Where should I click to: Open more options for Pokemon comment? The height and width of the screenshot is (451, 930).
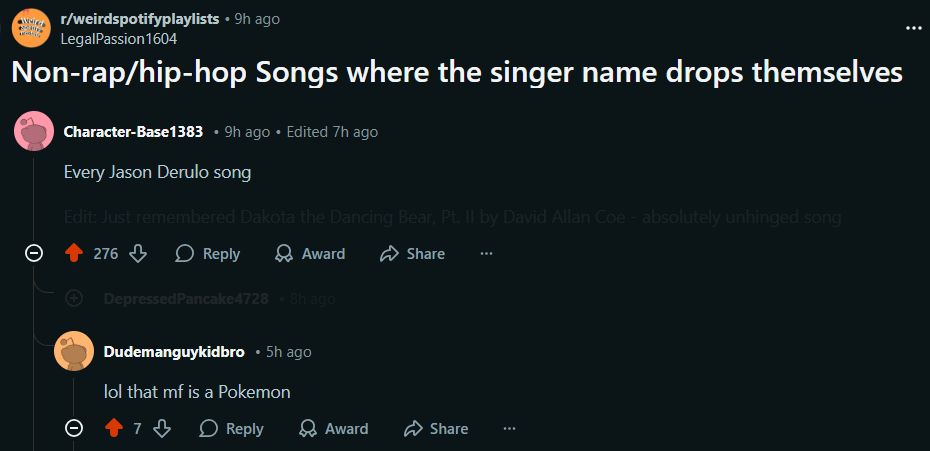pos(510,429)
